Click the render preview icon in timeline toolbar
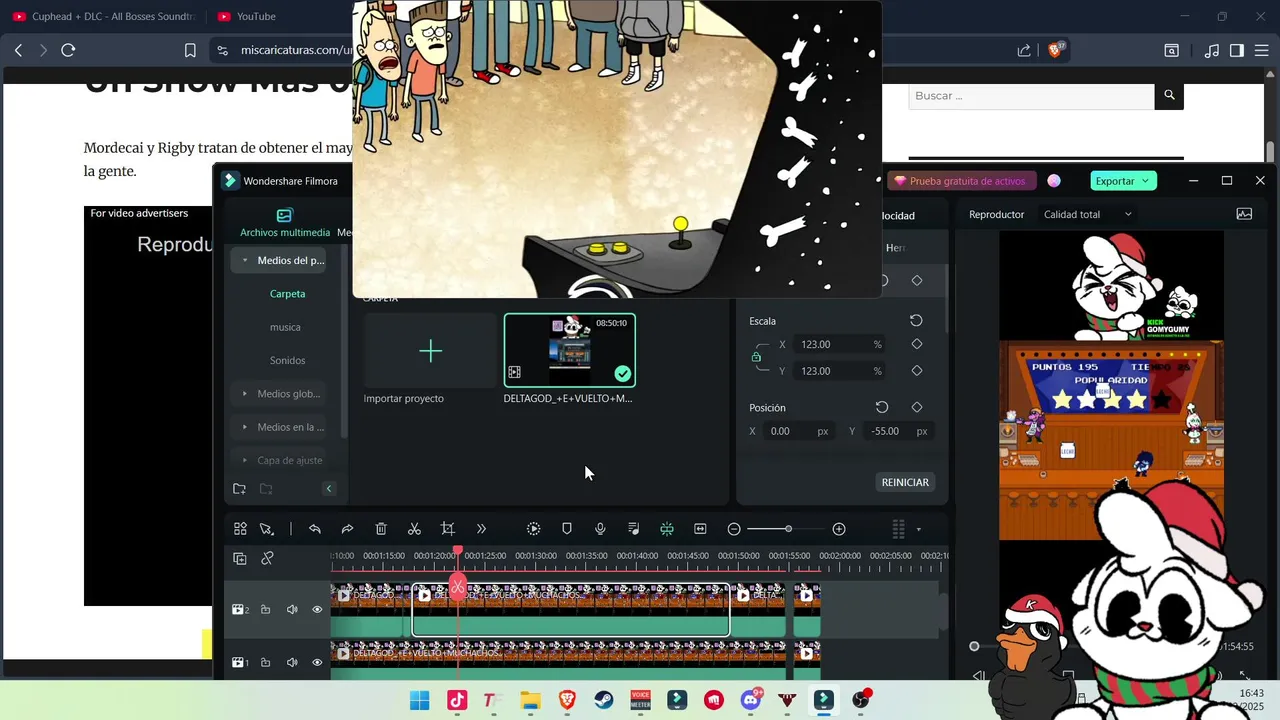The height and width of the screenshot is (720, 1280). 533,529
